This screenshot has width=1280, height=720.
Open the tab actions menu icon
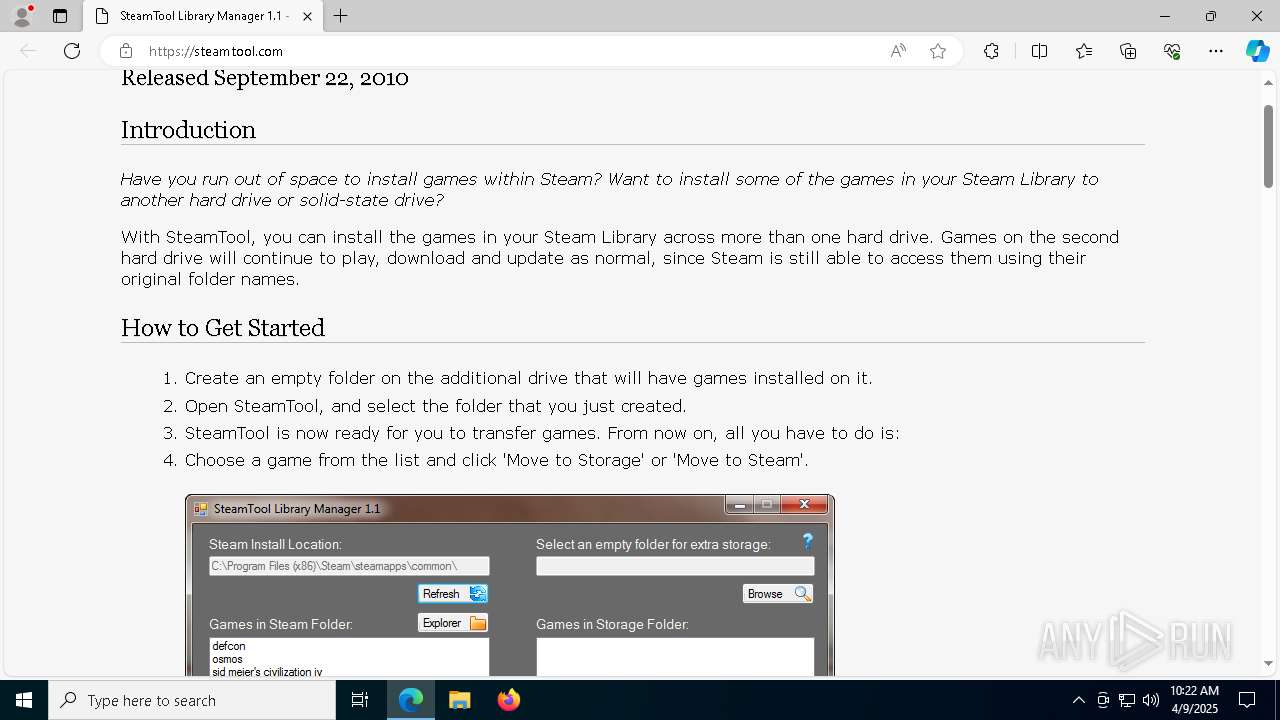[60, 16]
